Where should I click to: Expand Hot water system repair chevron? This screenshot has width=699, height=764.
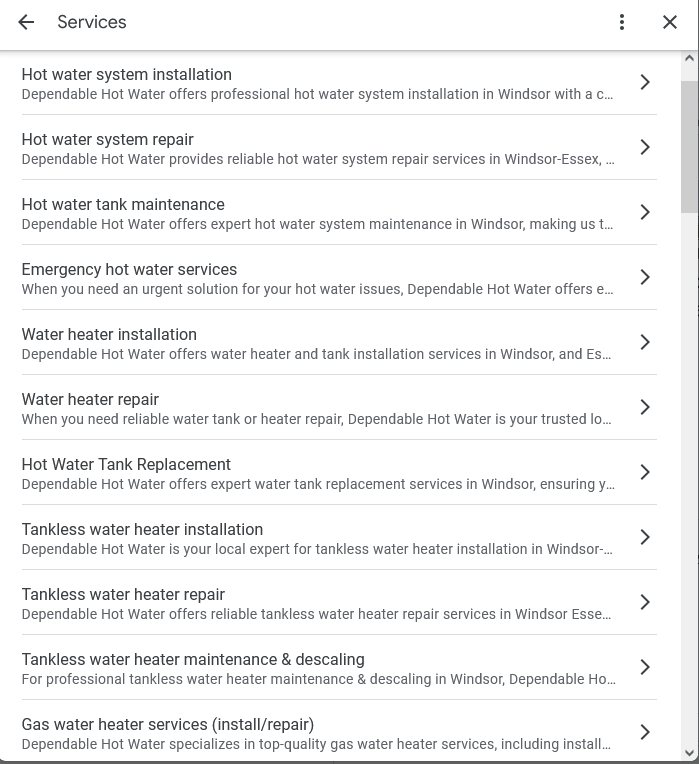click(x=645, y=147)
